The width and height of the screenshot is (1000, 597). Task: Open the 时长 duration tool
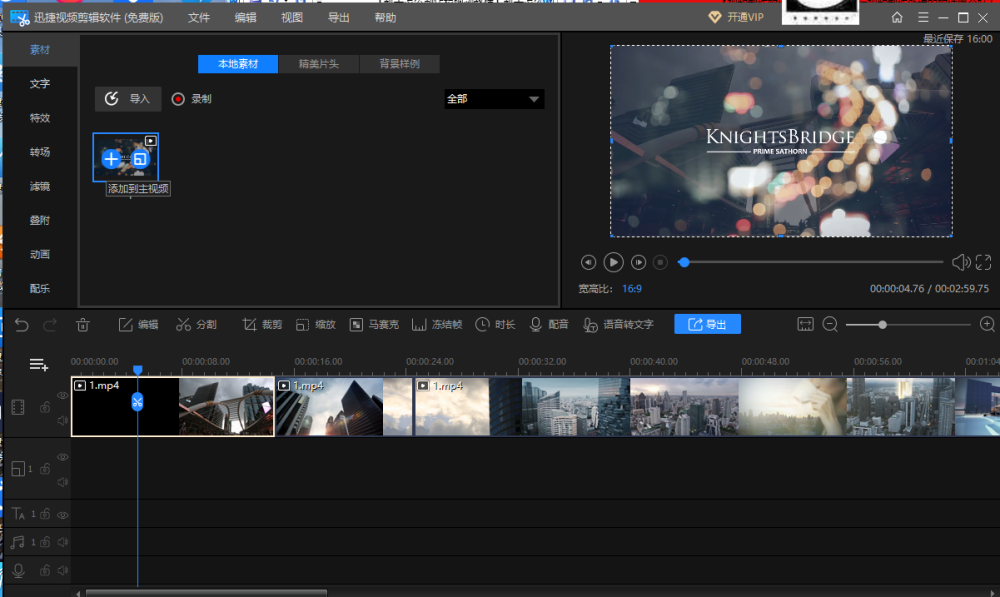495,325
